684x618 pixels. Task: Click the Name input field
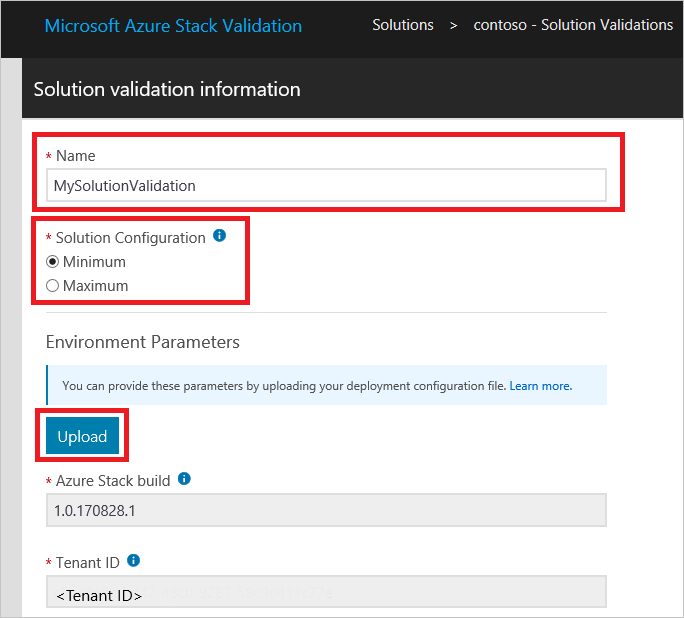326,185
